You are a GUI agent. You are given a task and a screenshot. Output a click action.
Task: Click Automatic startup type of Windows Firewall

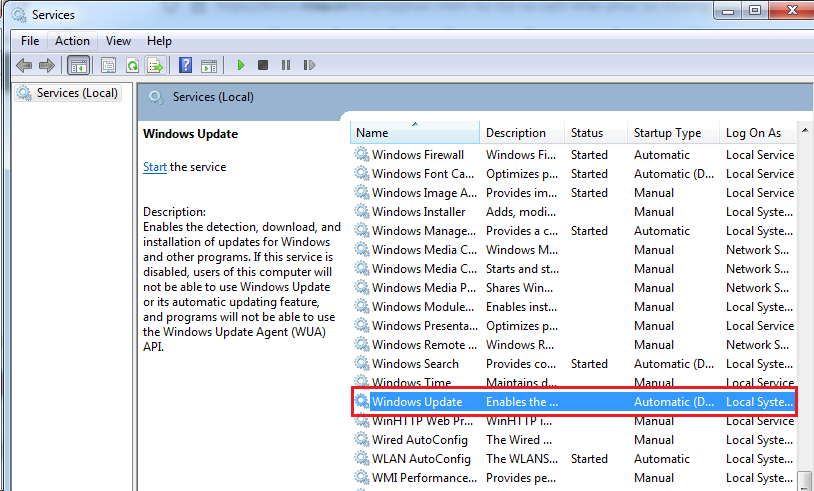pyautogui.click(x=662, y=155)
